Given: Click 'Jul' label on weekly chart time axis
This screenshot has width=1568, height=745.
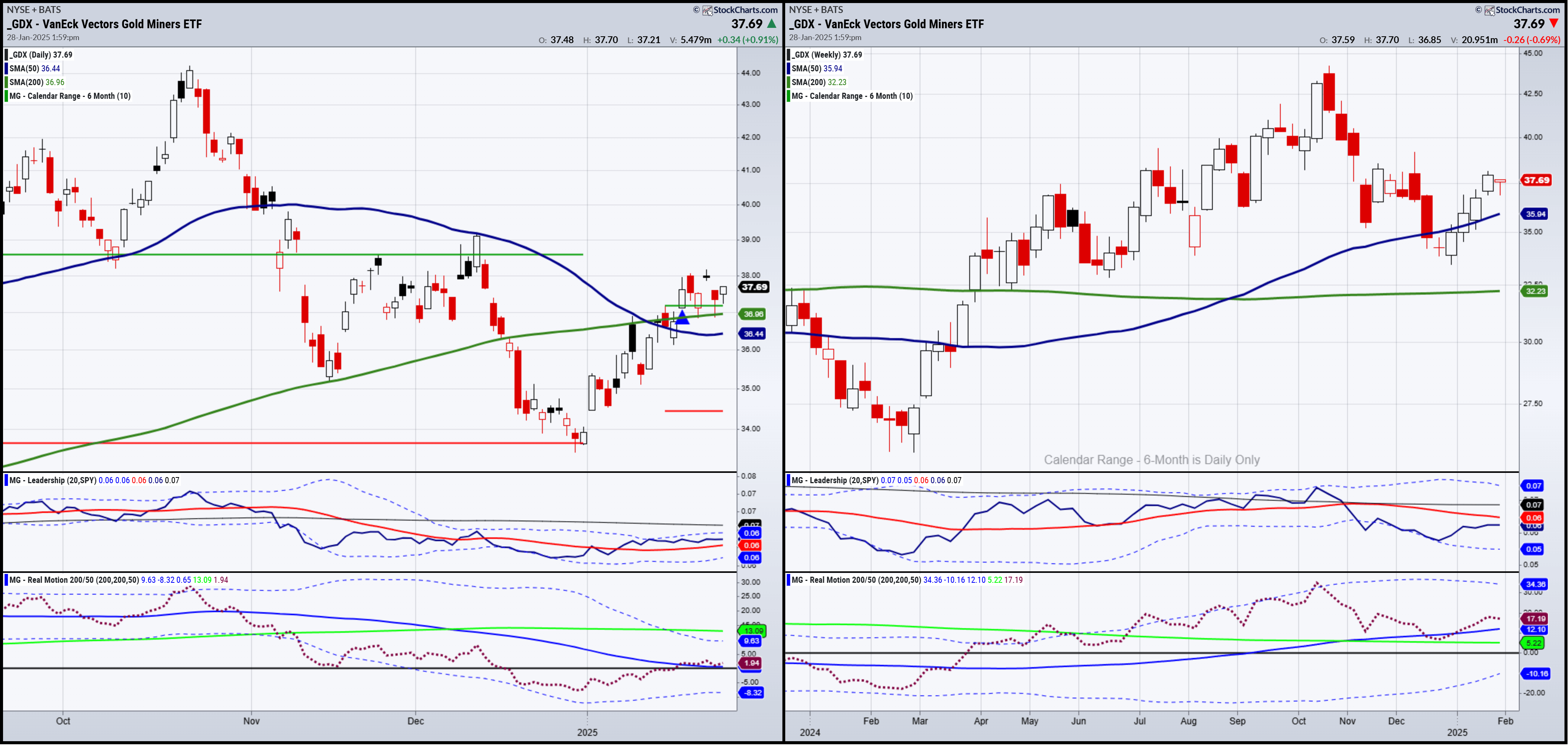Looking at the screenshot, I should coord(1139,721).
